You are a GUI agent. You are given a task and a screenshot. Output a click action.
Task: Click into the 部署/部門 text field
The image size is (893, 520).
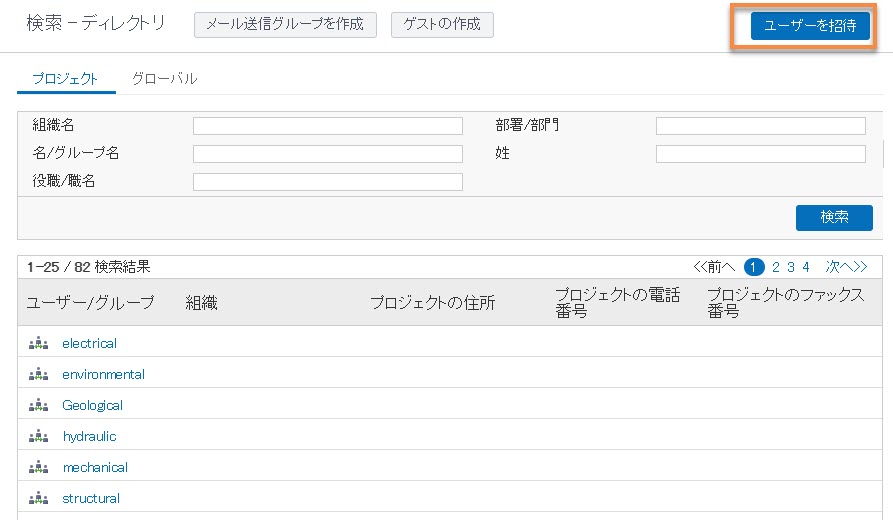click(x=760, y=126)
